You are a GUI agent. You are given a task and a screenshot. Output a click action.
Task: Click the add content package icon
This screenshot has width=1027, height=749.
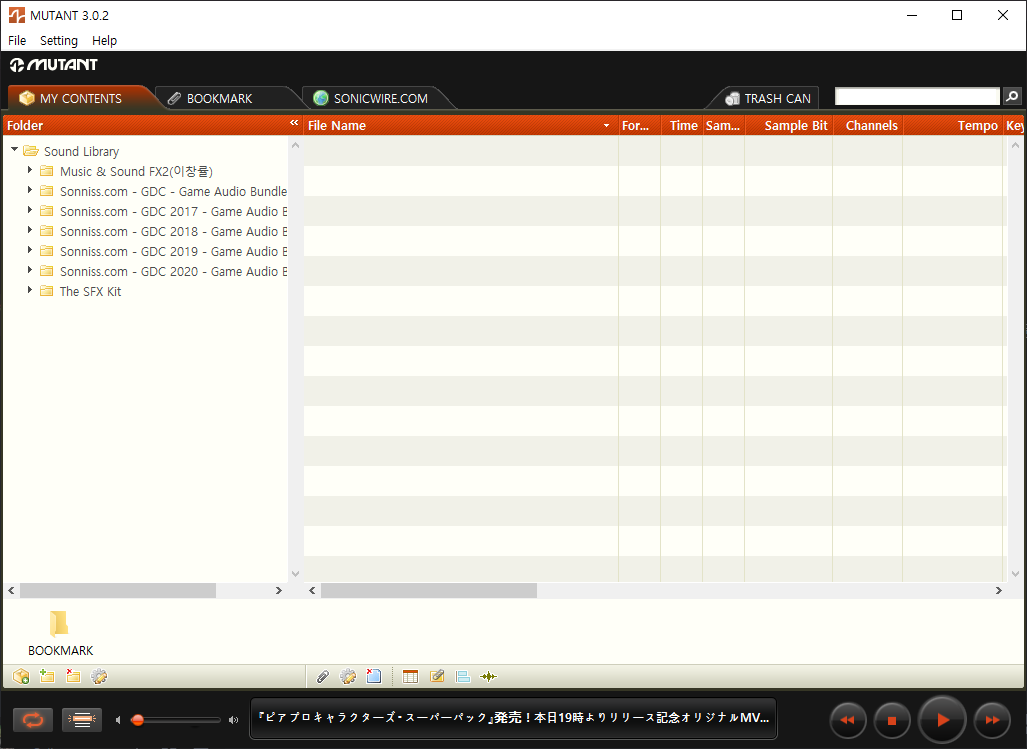[x=21, y=676]
